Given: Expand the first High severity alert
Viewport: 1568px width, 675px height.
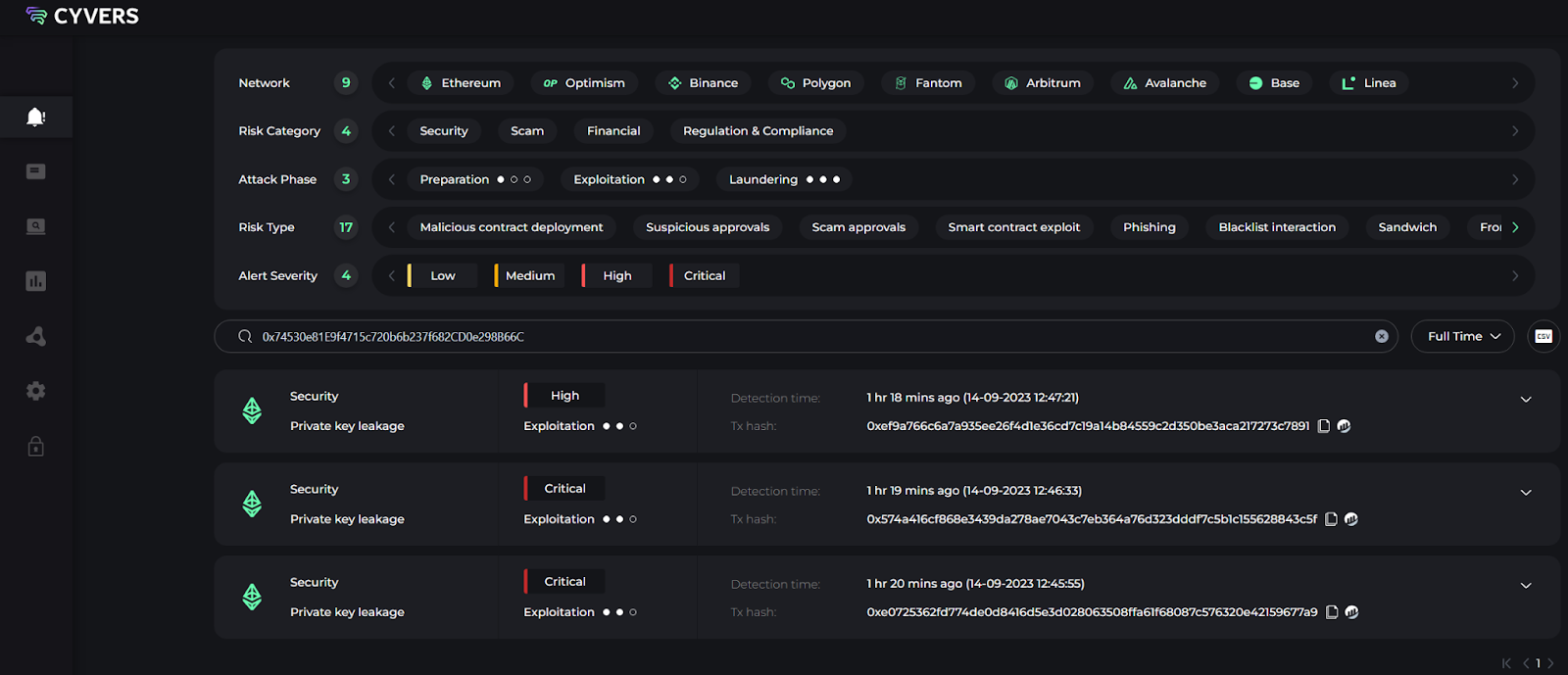Looking at the screenshot, I should 1526,400.
